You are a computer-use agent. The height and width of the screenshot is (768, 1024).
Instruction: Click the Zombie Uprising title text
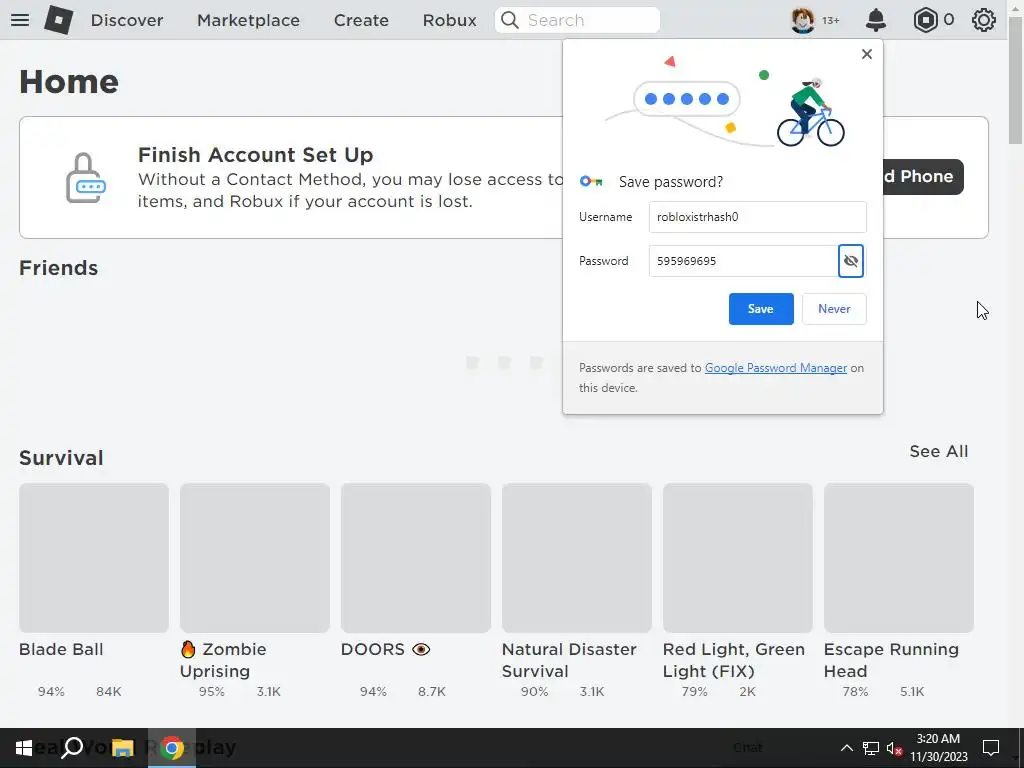223,660
